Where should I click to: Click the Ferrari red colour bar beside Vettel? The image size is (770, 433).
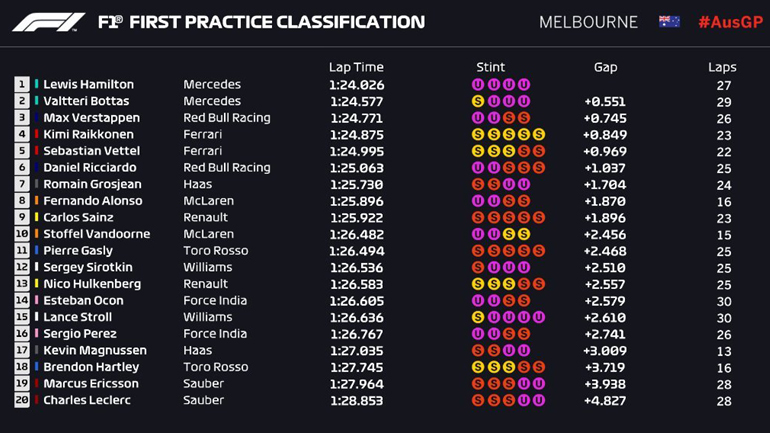[37, 151]
